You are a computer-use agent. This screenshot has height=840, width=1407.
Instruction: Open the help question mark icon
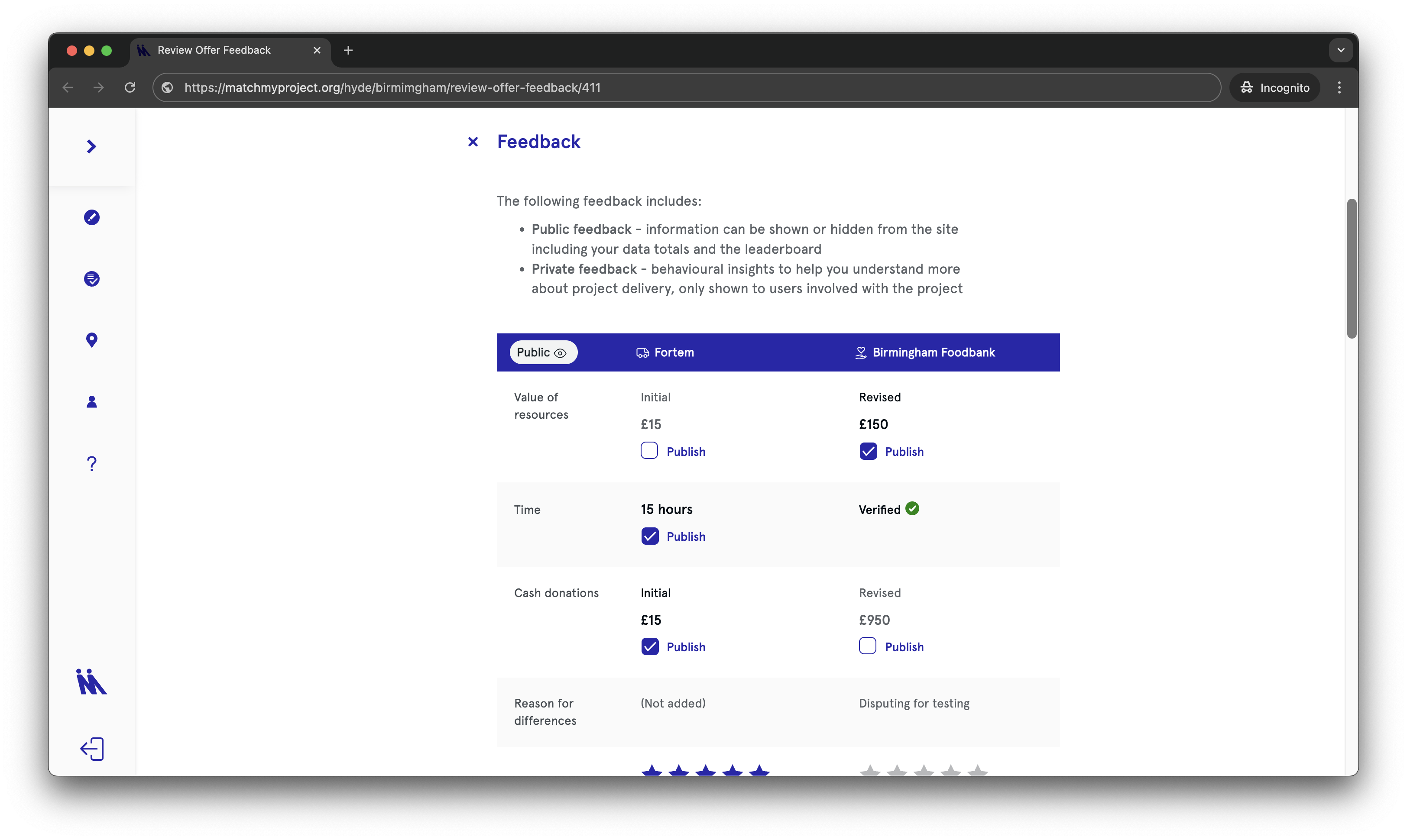point(92,464)
